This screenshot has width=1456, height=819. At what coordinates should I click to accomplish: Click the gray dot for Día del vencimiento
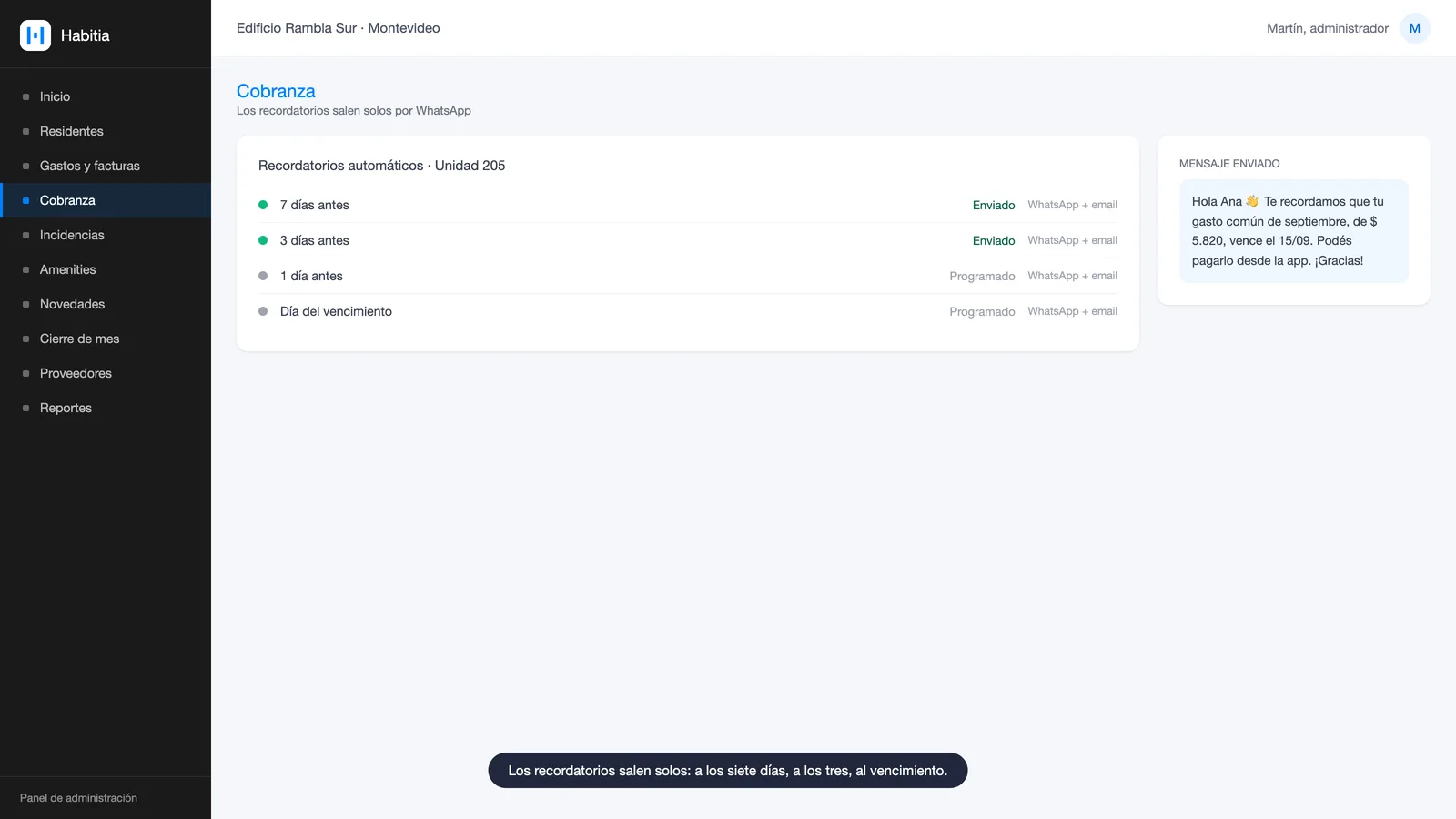(263, 311)
